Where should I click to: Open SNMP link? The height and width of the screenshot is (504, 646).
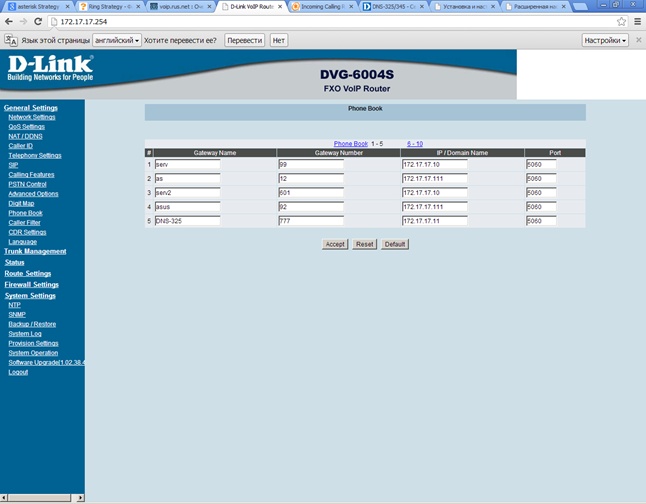pos(17,314)
